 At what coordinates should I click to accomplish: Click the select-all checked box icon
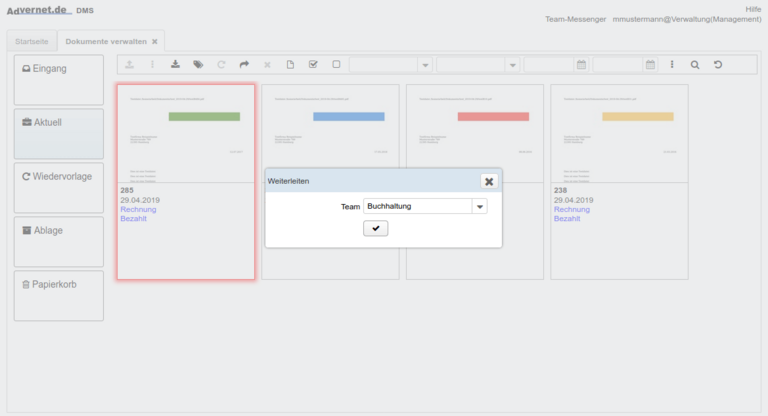(313, 65)
